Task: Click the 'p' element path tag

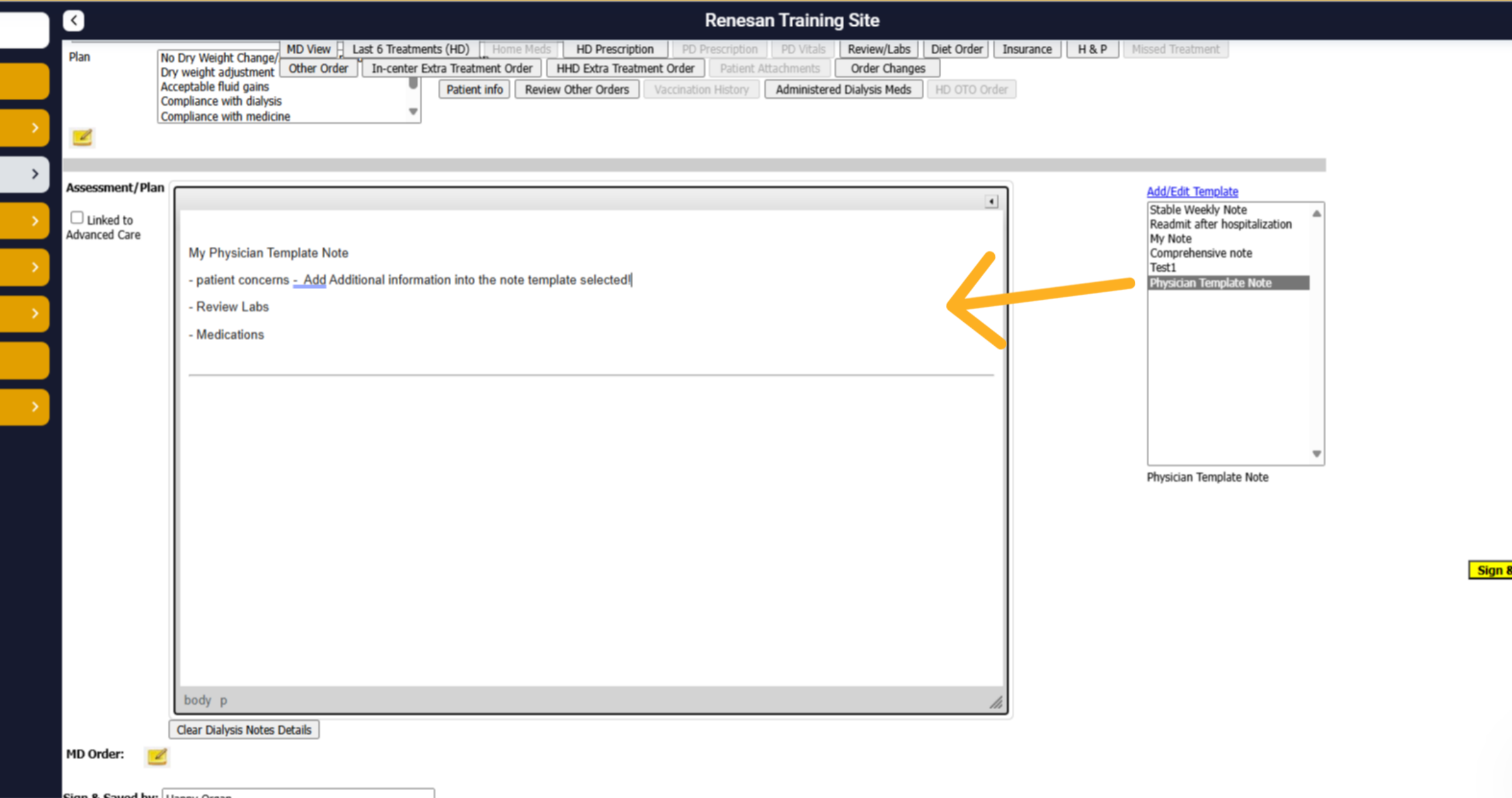Action: [223, 700]
